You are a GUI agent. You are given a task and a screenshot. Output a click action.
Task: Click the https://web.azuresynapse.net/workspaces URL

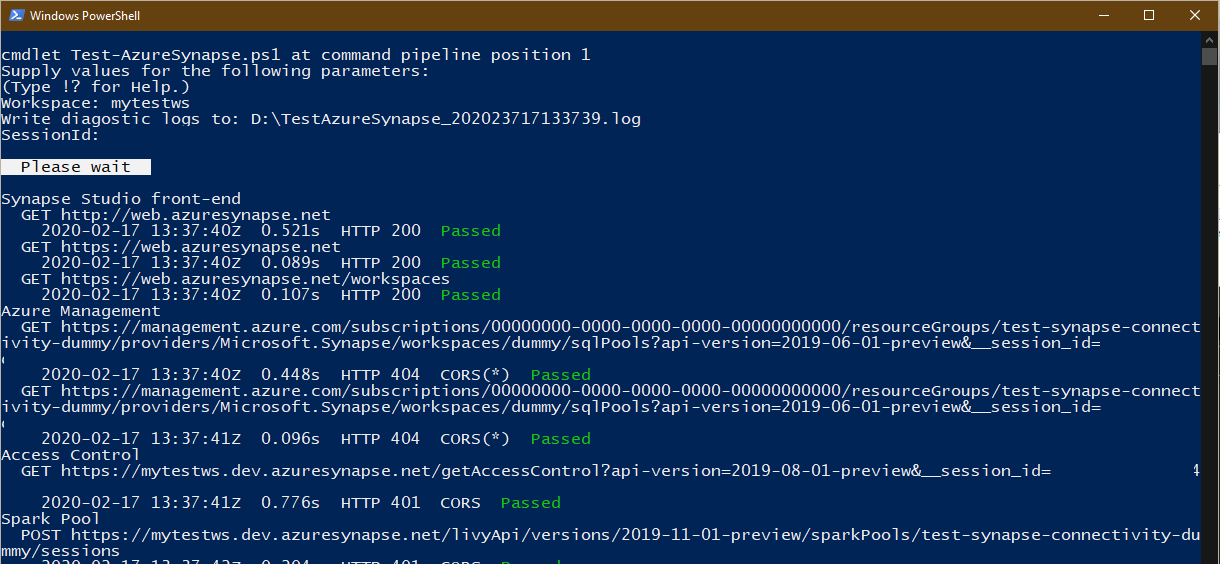[255, 279]
